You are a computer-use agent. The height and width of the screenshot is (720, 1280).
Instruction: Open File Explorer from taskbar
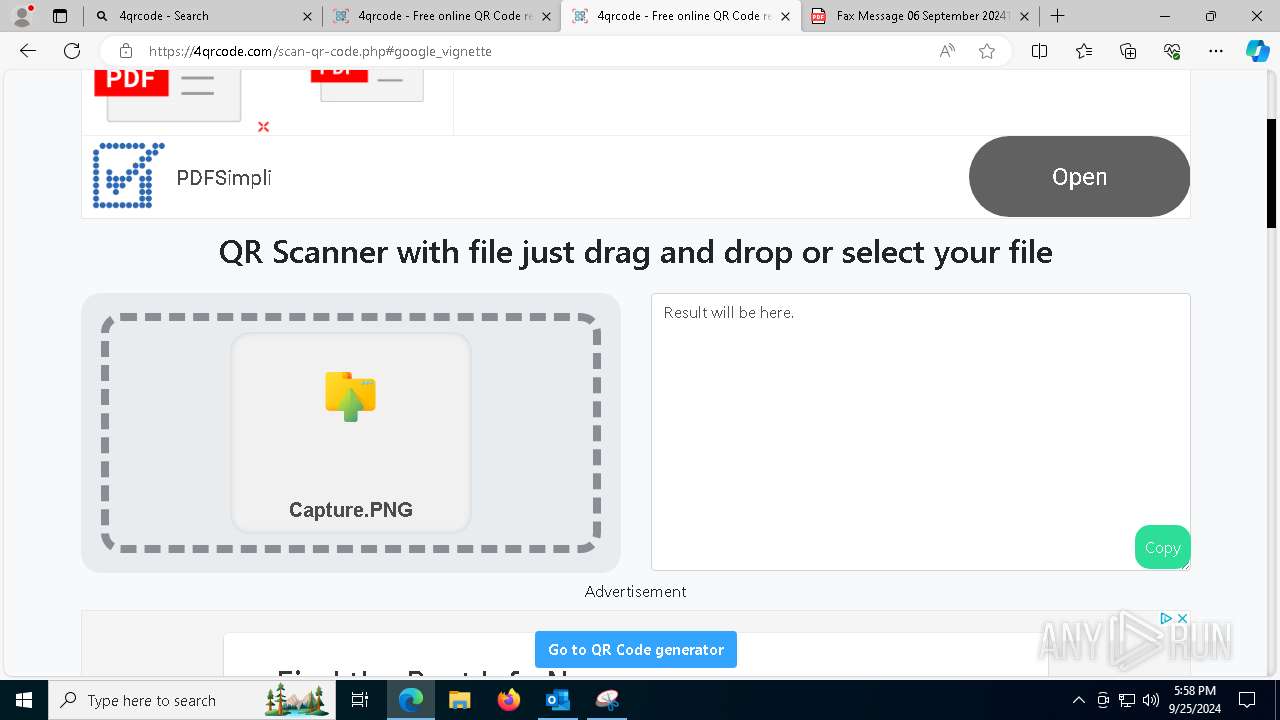click(x=460, y=700)
